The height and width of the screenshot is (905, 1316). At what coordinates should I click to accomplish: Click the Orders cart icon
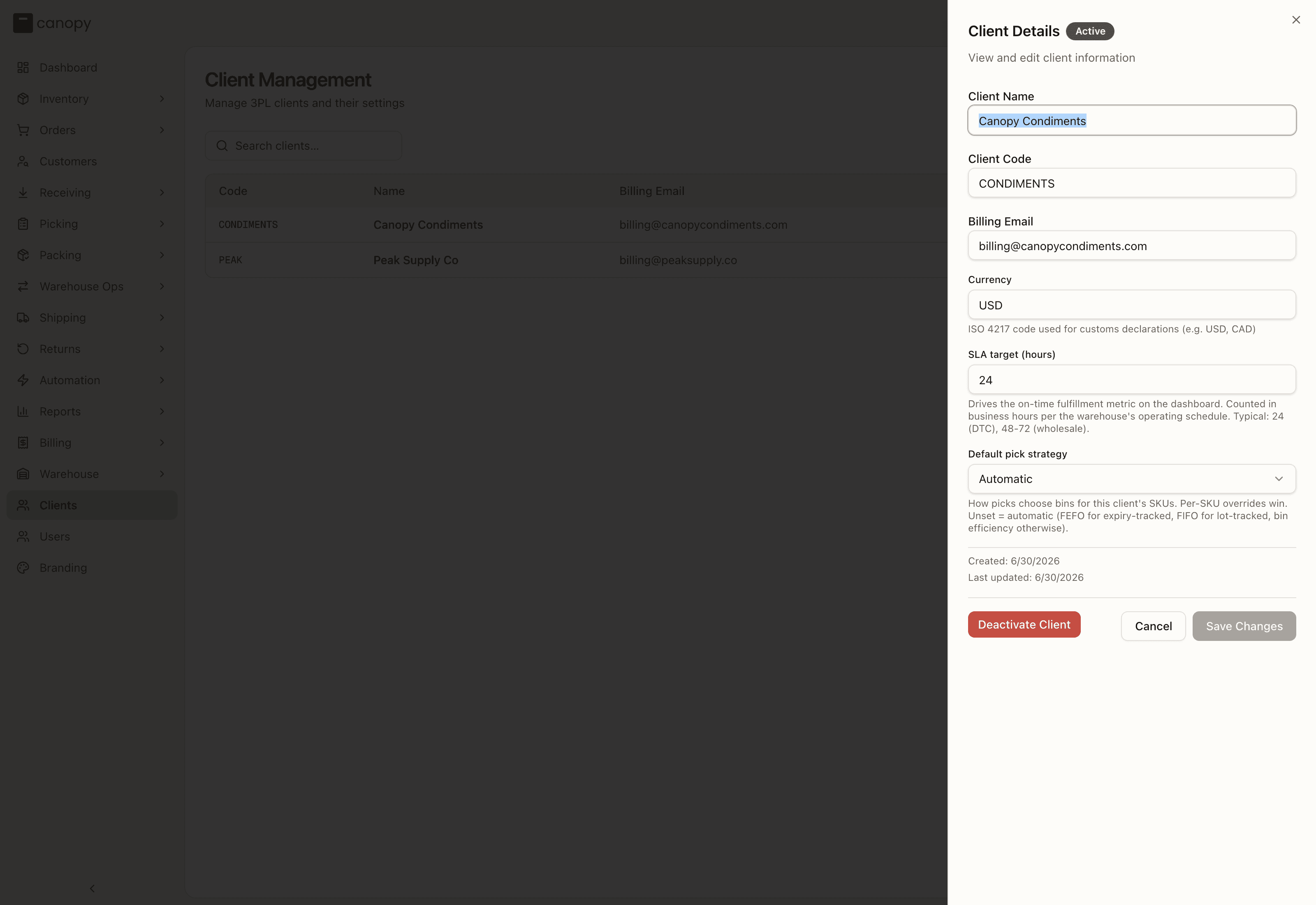[23, 130]
